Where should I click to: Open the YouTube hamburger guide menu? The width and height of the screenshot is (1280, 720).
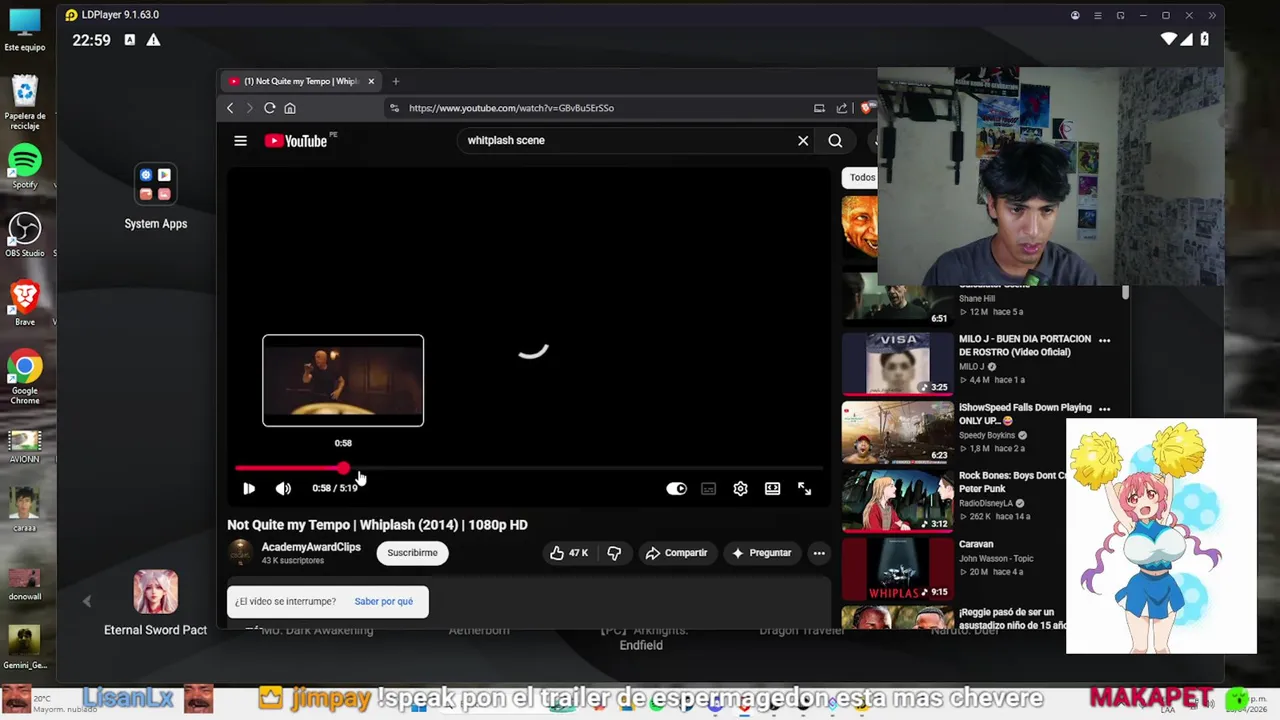[x=240, y=141]
